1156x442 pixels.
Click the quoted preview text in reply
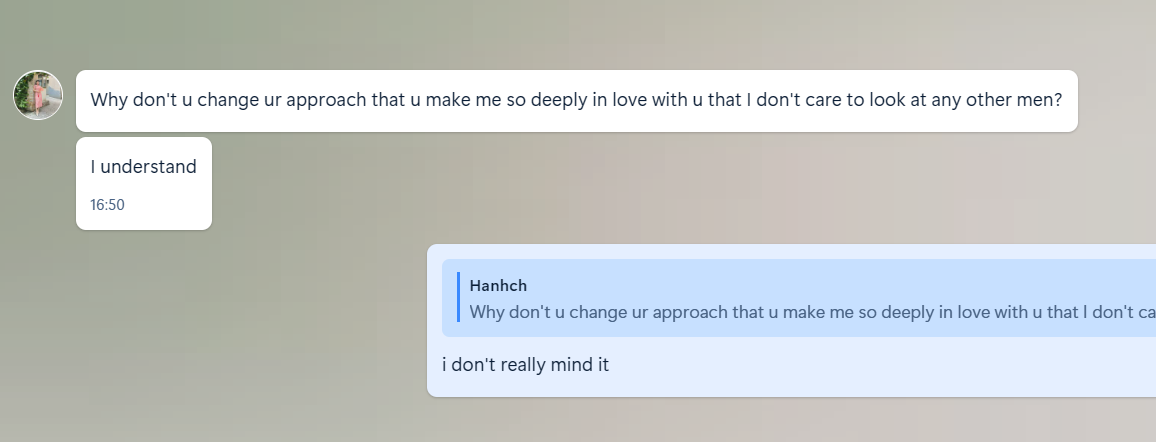812,312
